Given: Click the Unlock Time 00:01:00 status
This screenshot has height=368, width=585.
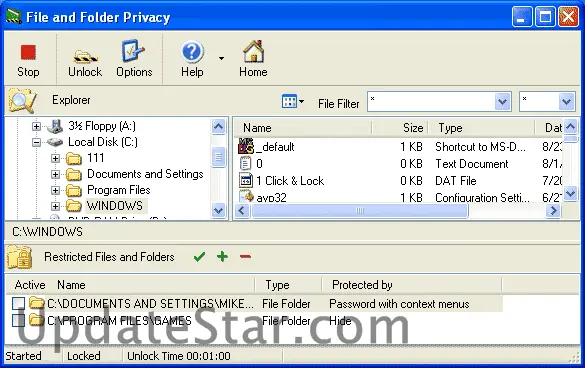Looking at the screenshot, I should click(x=179, y=356).
